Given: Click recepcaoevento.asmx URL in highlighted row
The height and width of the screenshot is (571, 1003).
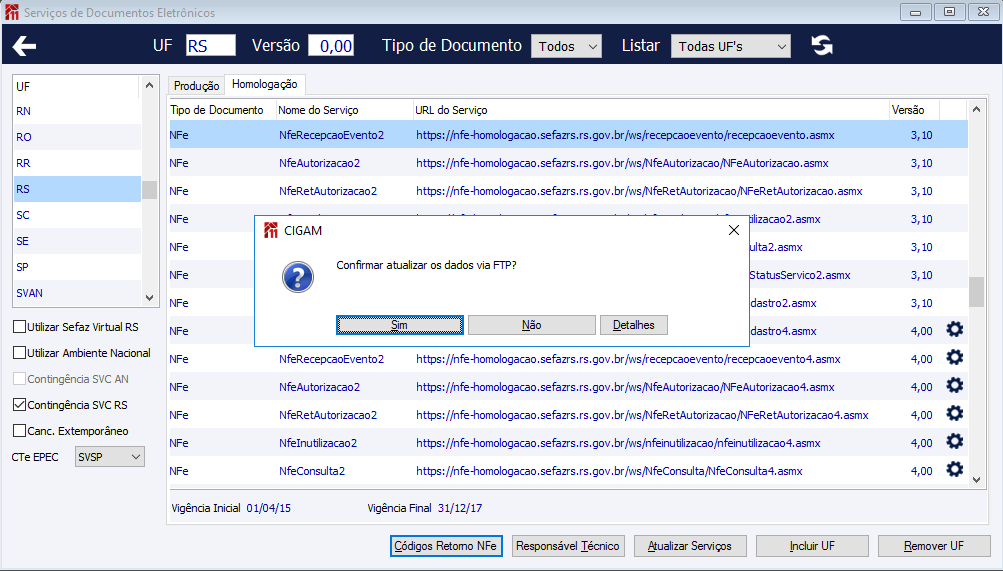Looking at the screenshot, I should point(625,135).
